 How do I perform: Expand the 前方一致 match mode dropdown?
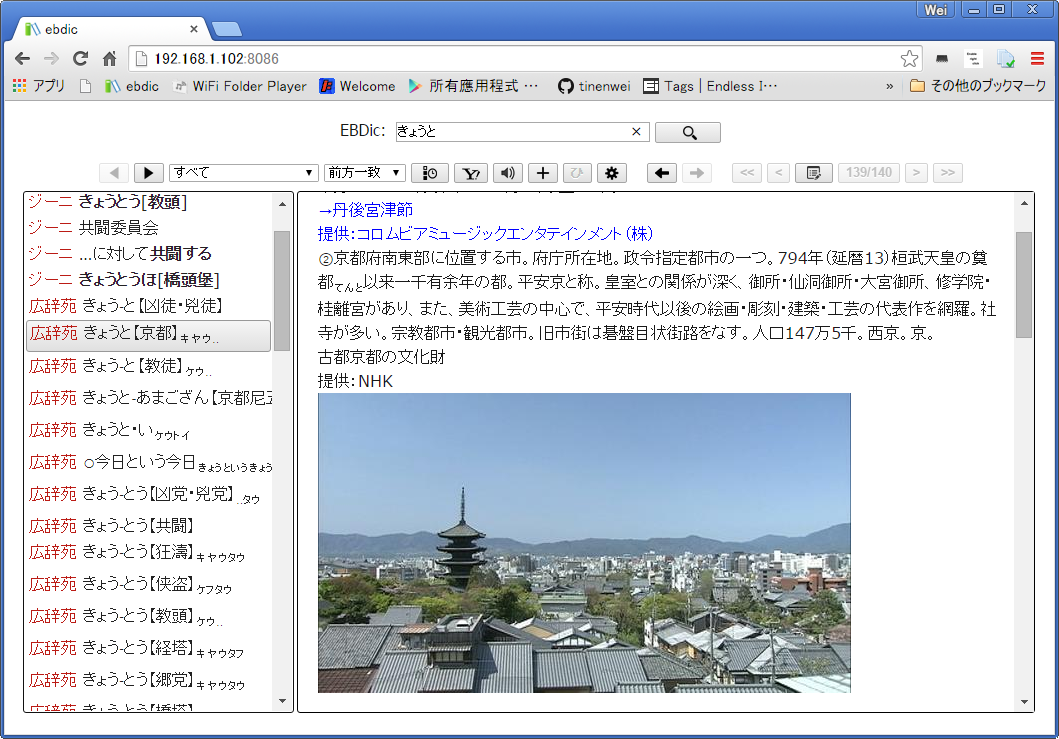[364, 173]
